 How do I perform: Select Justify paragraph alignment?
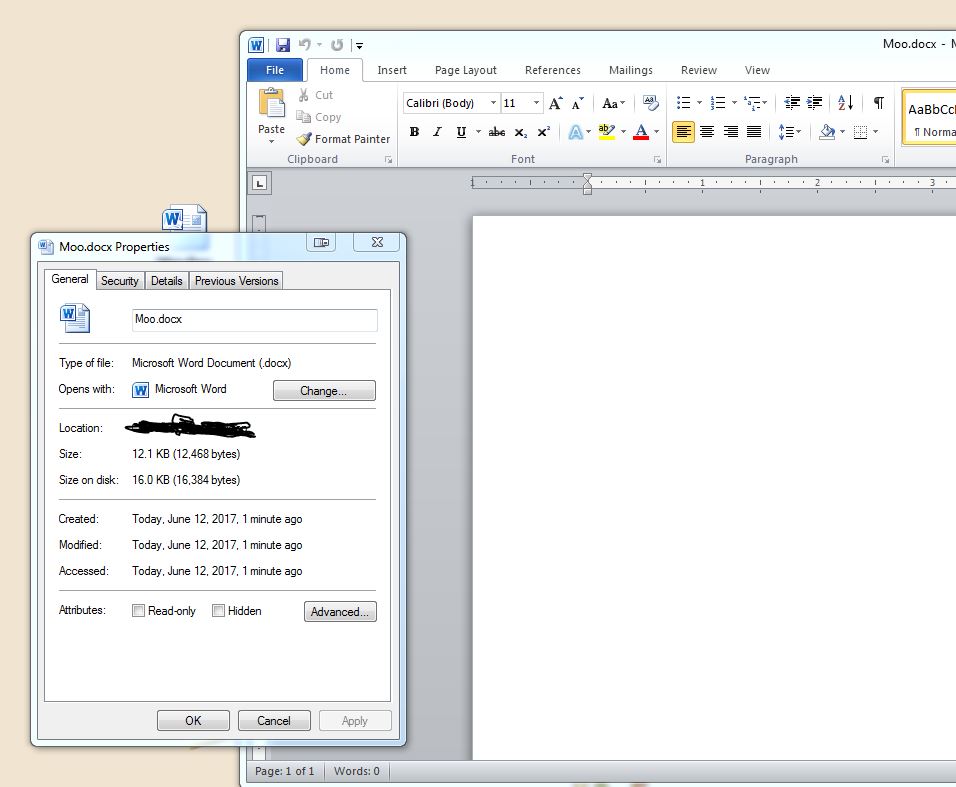754,132
